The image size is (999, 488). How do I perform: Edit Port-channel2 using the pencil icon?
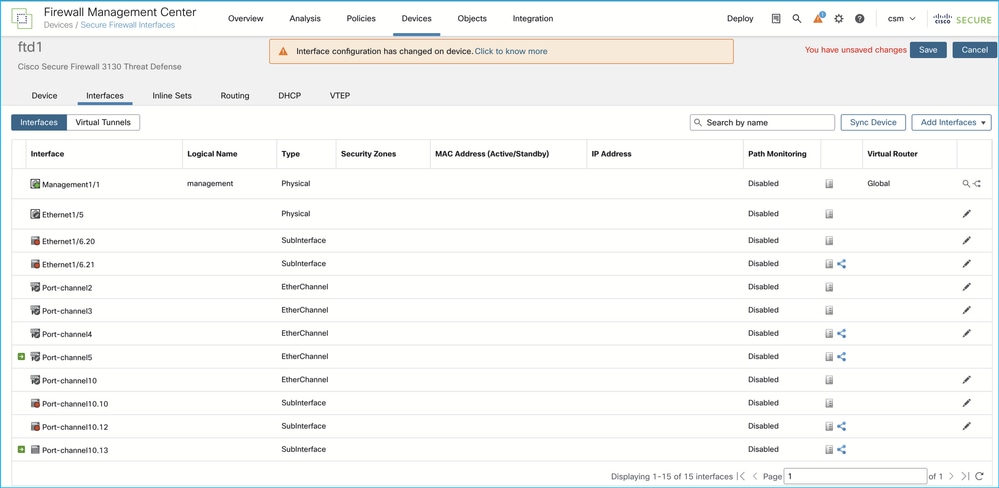967,287
